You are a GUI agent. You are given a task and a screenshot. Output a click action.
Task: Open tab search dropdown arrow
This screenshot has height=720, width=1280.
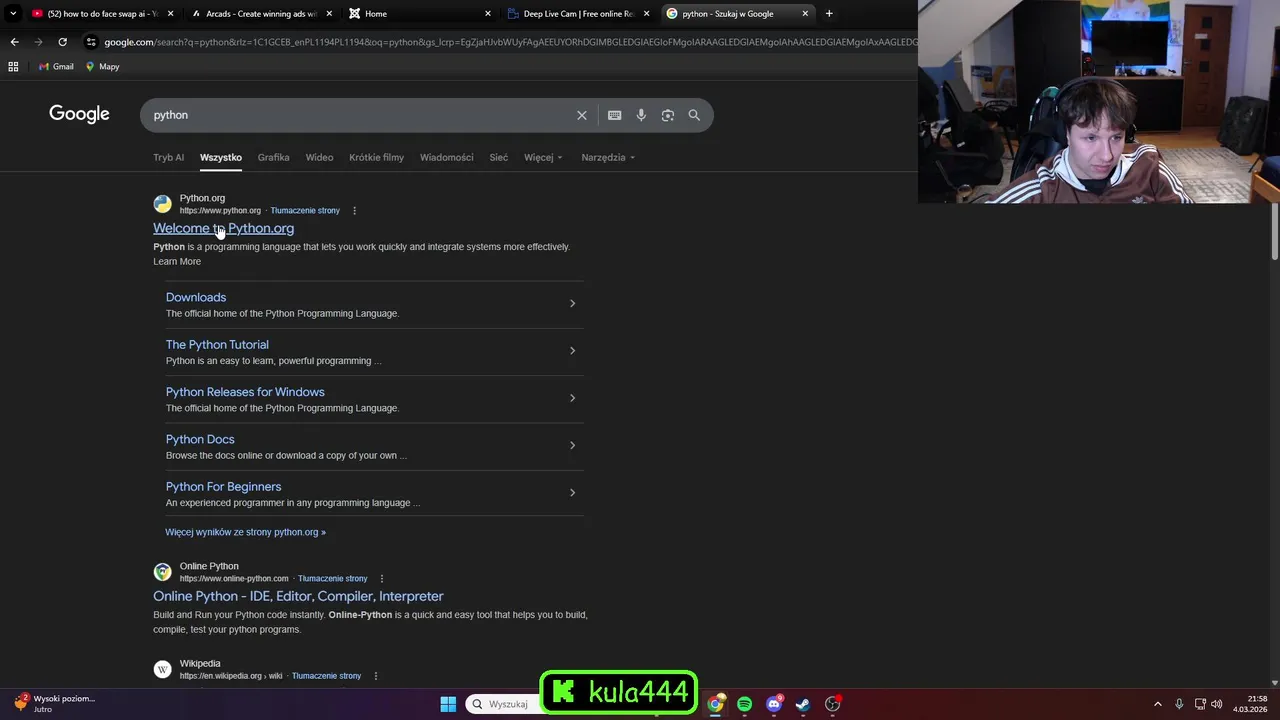click(13, 14)
